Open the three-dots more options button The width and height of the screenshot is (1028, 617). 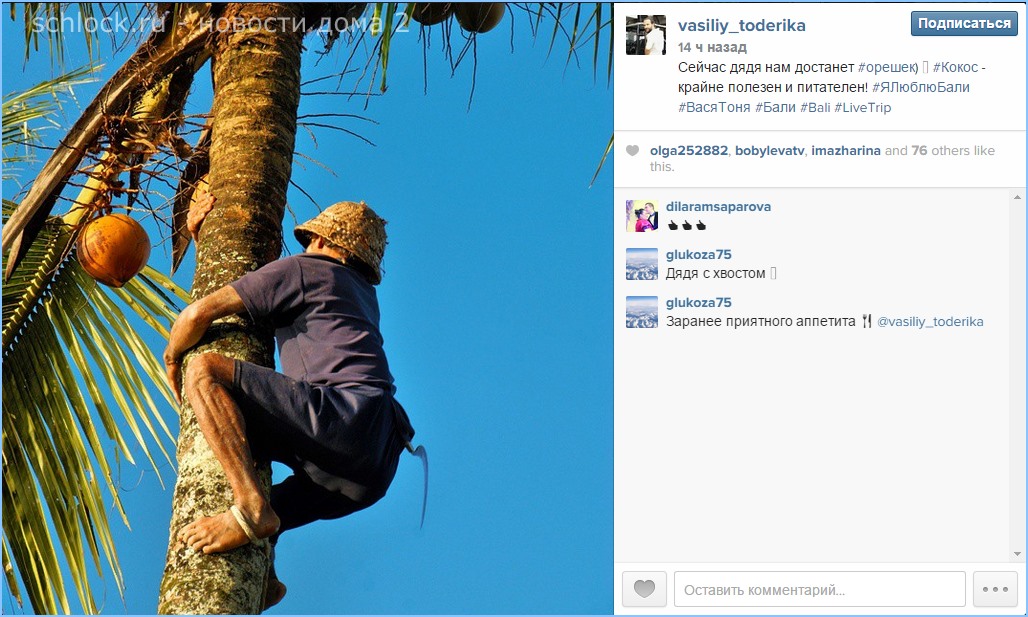[995, 589]
